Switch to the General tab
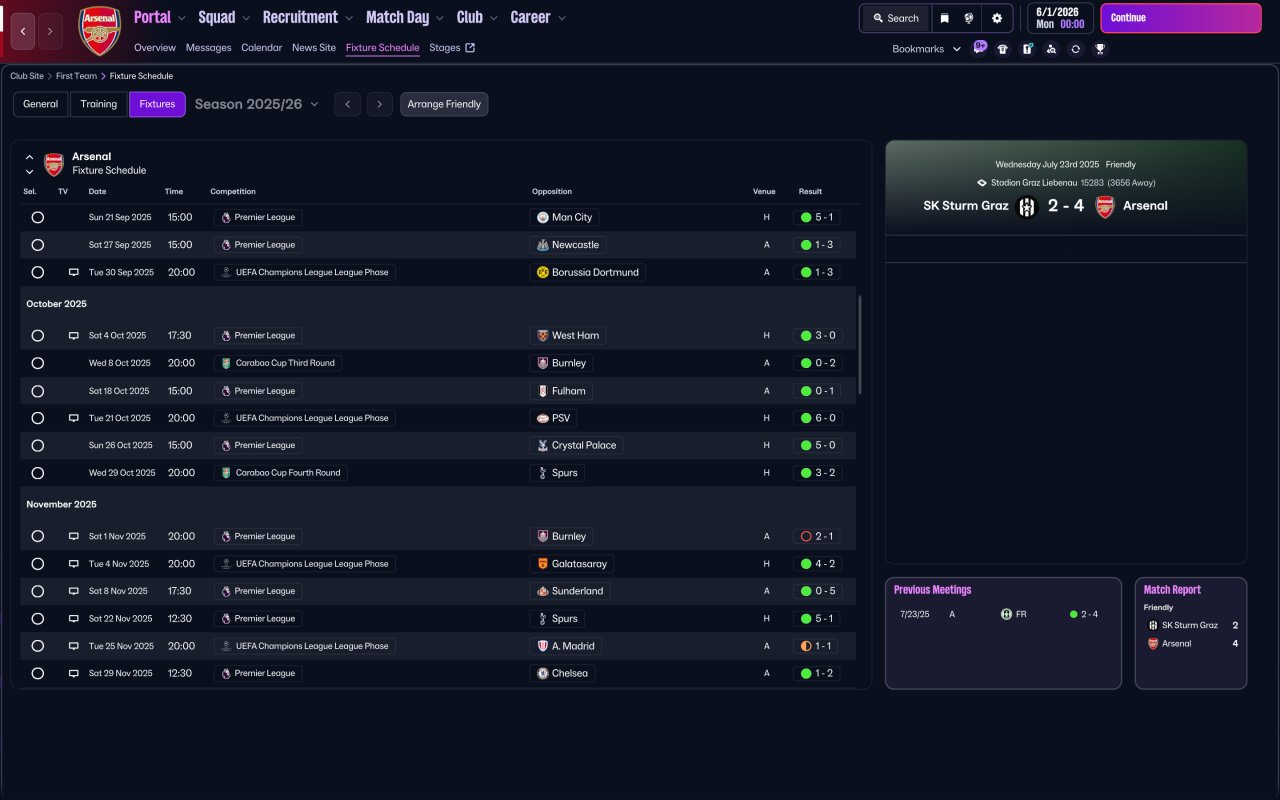Screen dimensions: 1280x800 (x=41, y=104)
